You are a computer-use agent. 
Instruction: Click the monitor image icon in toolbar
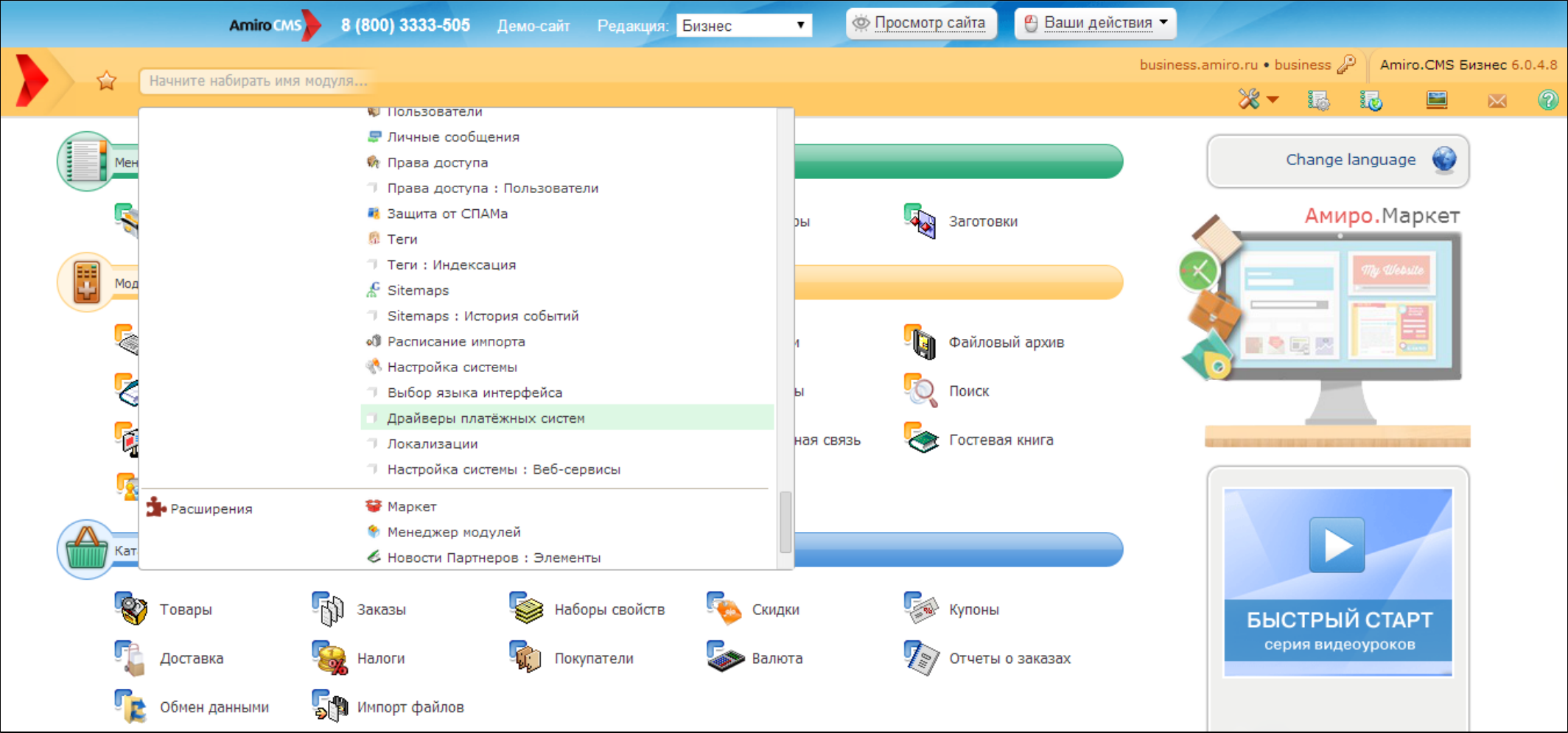1437,99
